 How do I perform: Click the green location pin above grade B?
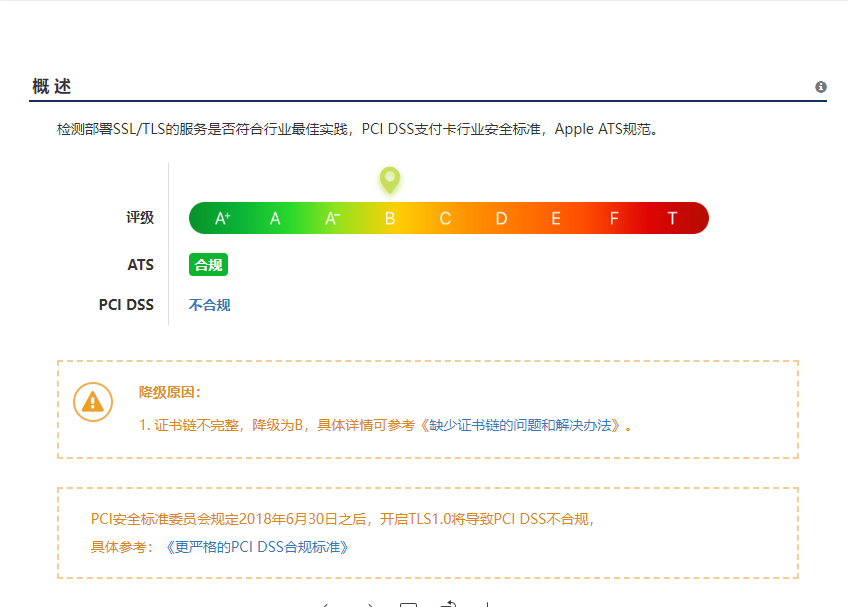(x=390, y=180)
